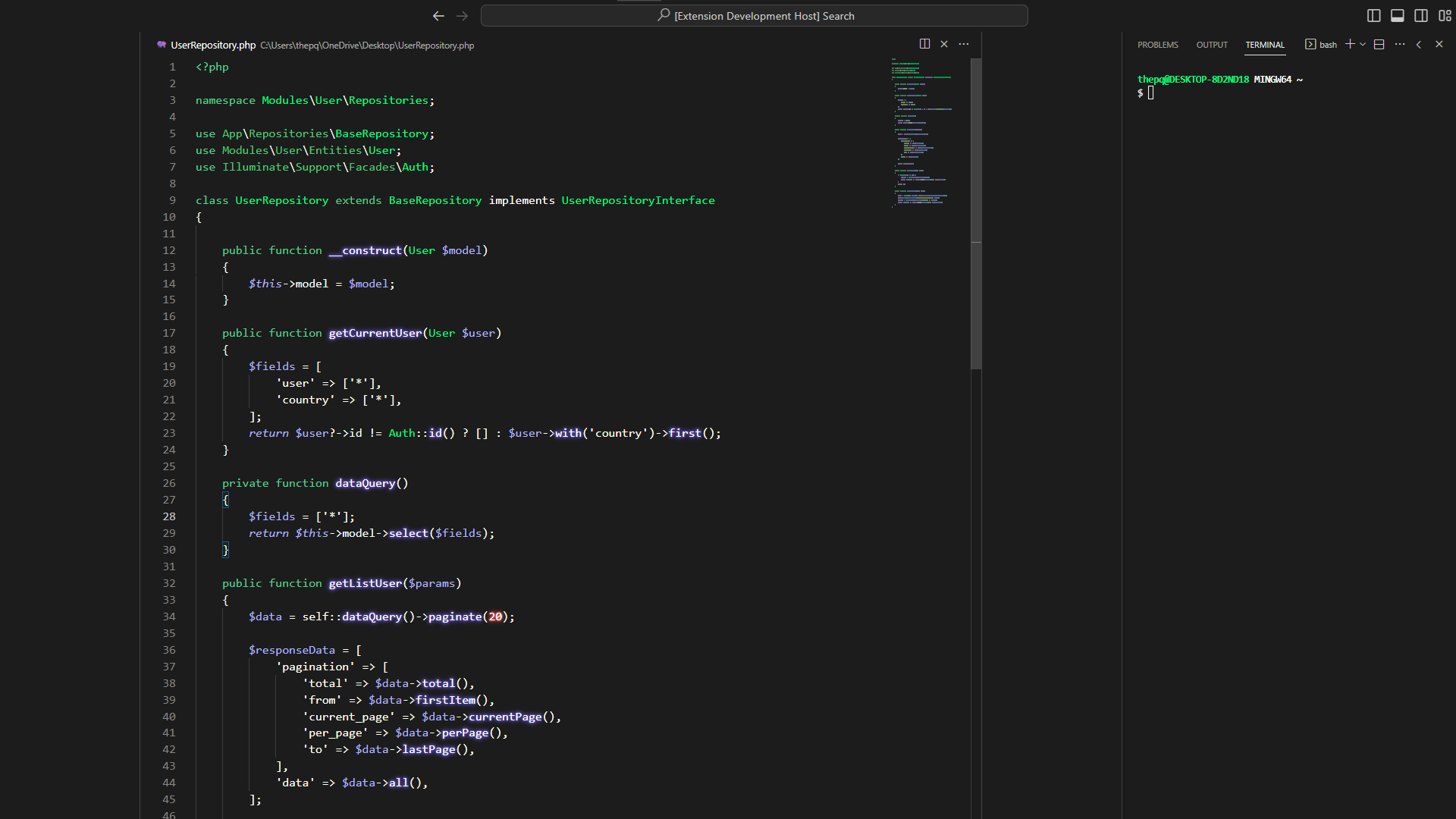This screenshot has width=1456, height=819.
Task: Go forward with the right arrow
Action: coord(463,16)
